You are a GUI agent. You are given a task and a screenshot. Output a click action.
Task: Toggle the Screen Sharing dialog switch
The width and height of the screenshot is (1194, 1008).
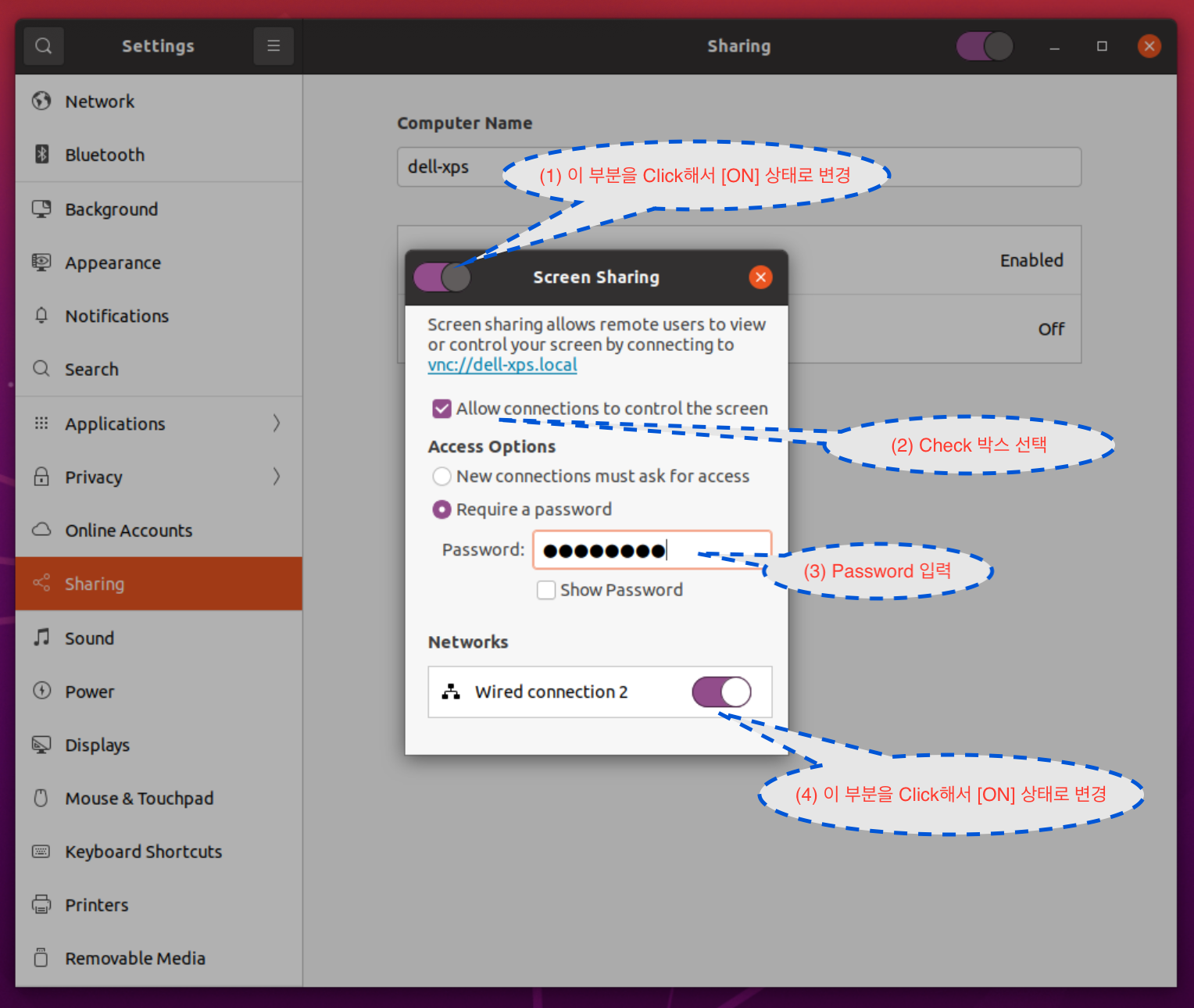click(x=442, y=277)
